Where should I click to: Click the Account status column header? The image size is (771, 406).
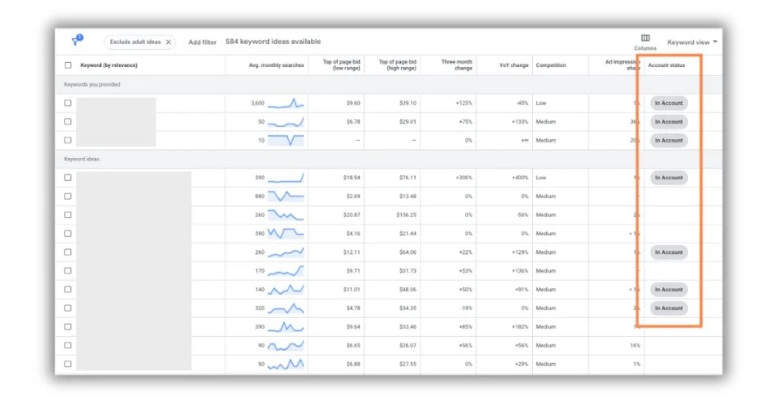coord(666,65)
